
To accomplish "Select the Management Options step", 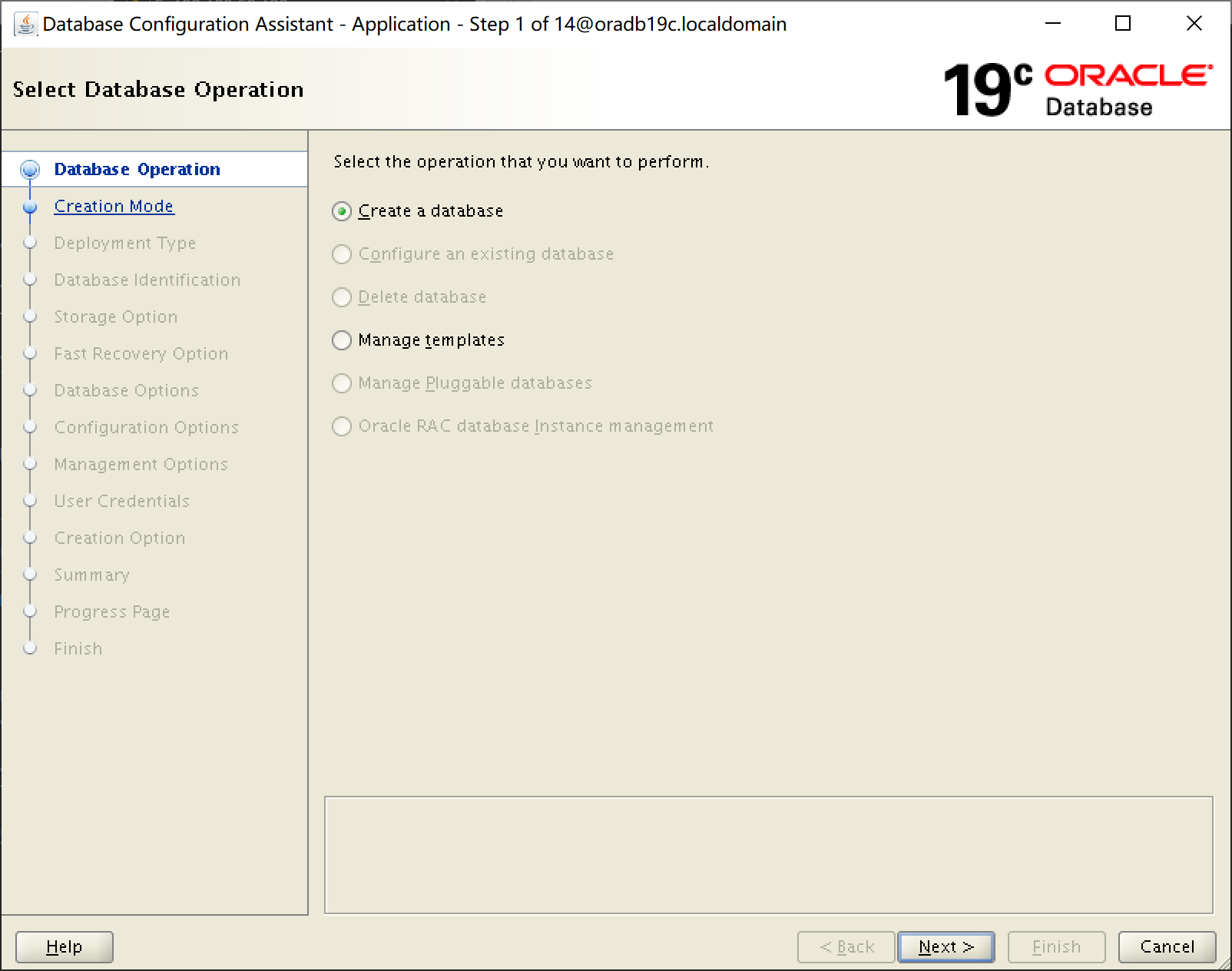I will 141,464.
